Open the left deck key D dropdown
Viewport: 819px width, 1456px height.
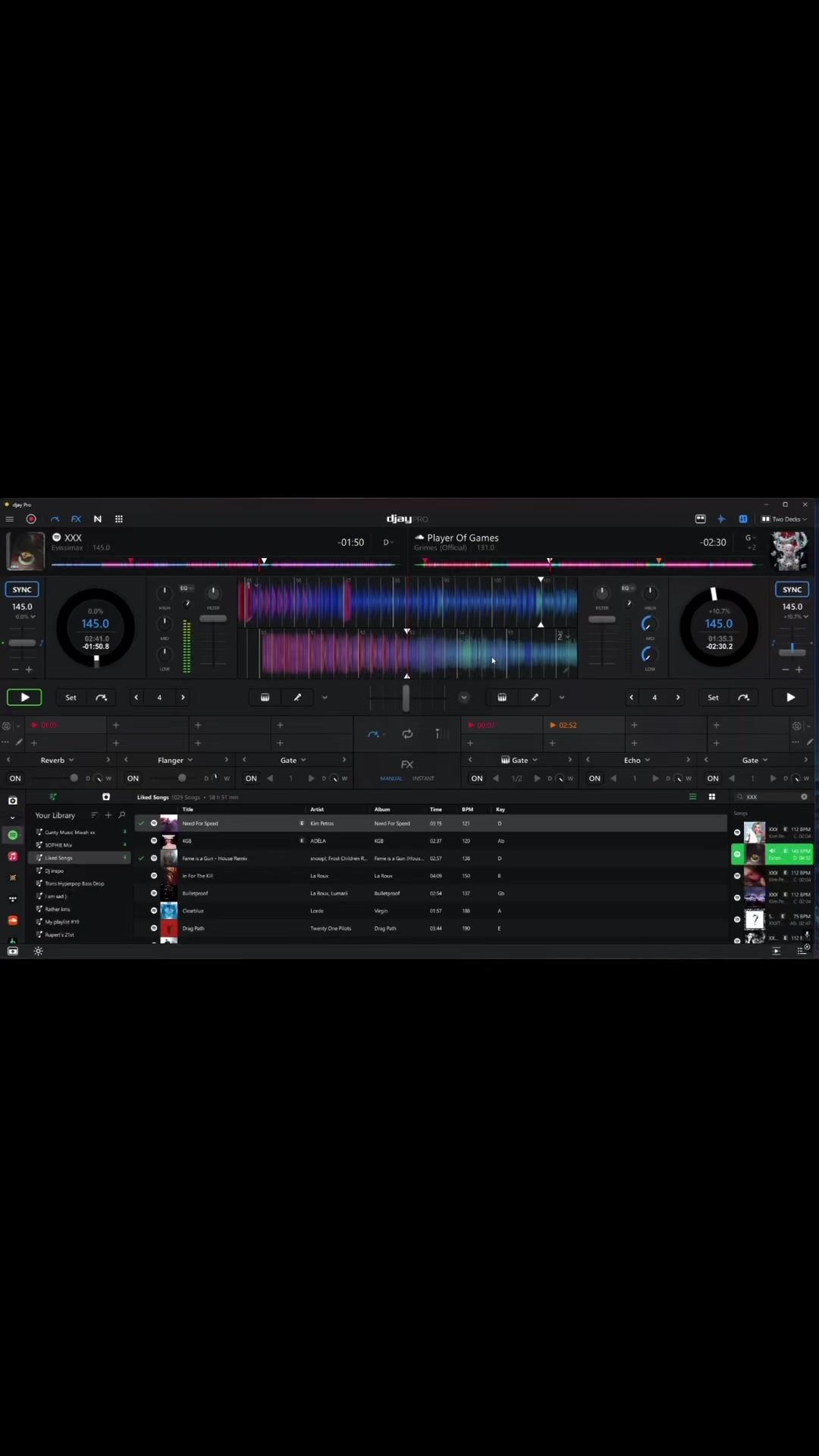click(x=387, y=542)
